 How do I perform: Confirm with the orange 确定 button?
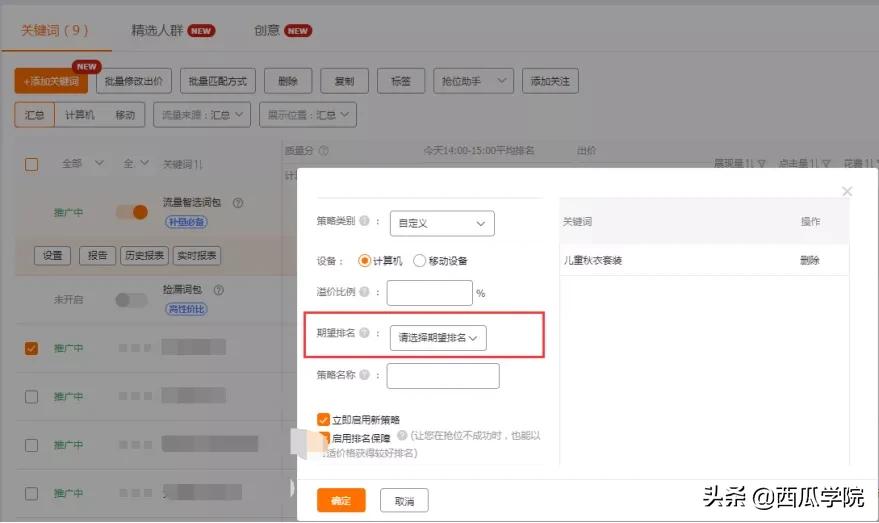point(341,500)
